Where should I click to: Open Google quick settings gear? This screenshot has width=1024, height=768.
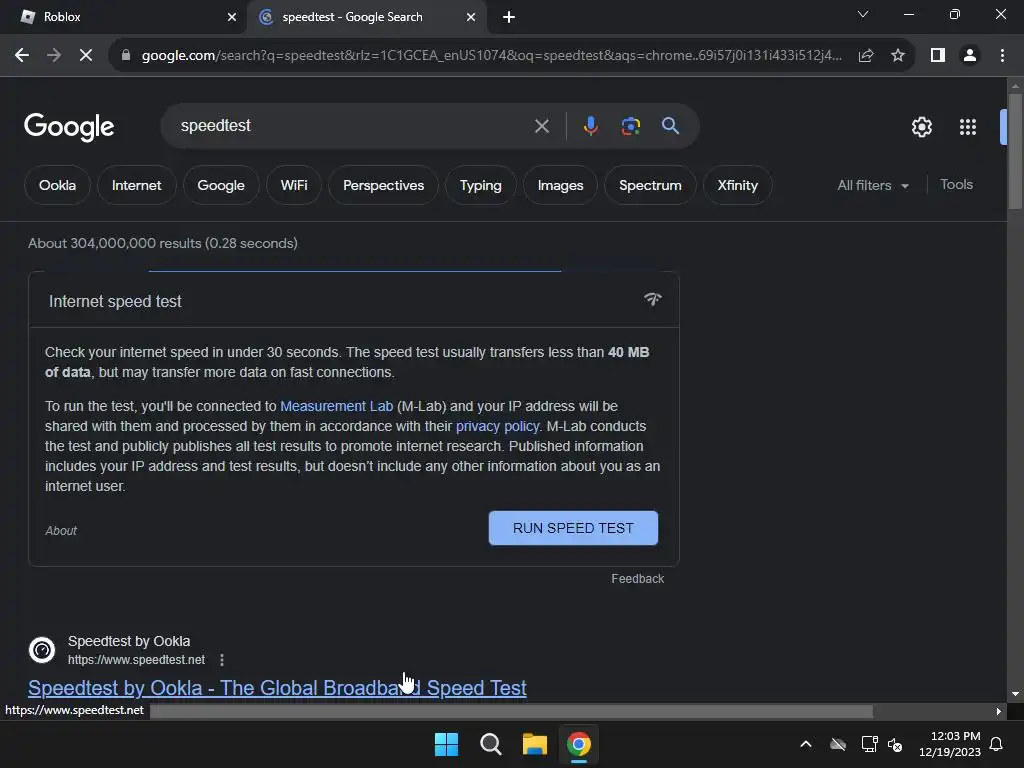click(x=921, y=127)
